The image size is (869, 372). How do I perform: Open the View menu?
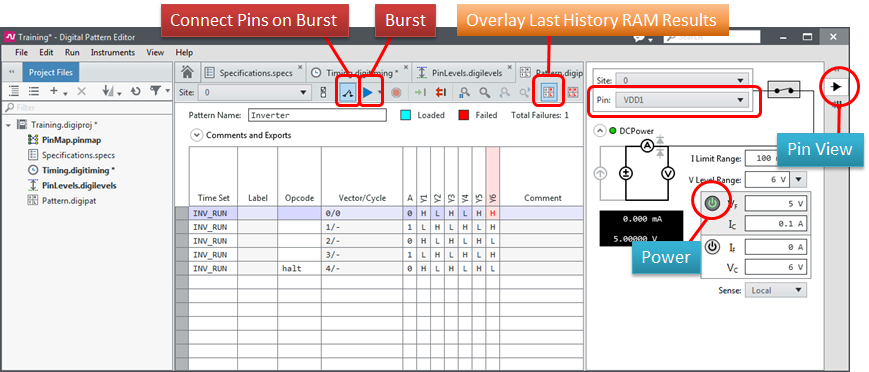coord(155,53)
